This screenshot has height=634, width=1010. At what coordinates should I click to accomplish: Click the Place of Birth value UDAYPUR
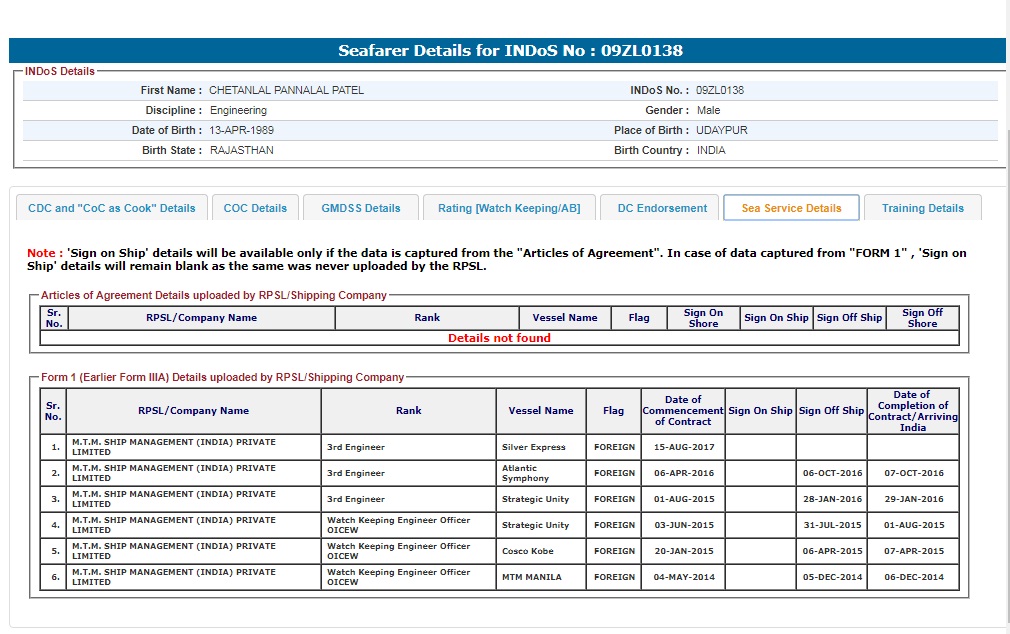click(721, 130)
